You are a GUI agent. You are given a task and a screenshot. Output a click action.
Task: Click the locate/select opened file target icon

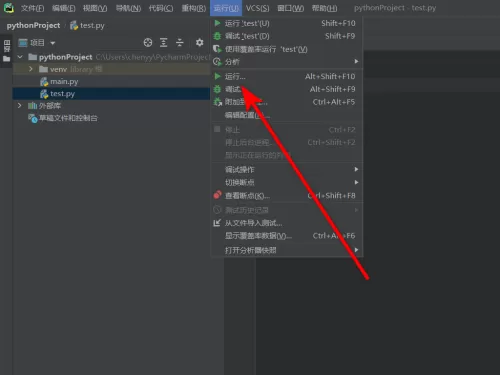148,42
